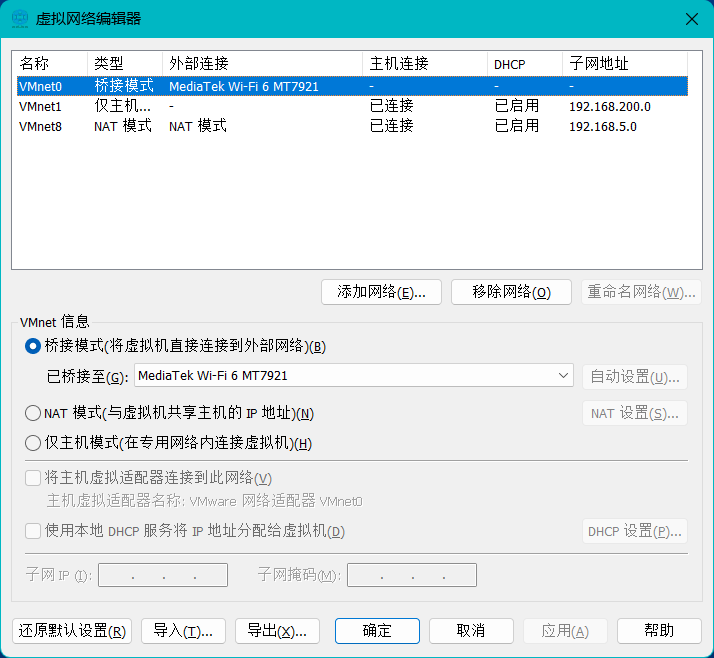
Task: Click the 名称 column header
Action: click(x=50, y=64)
